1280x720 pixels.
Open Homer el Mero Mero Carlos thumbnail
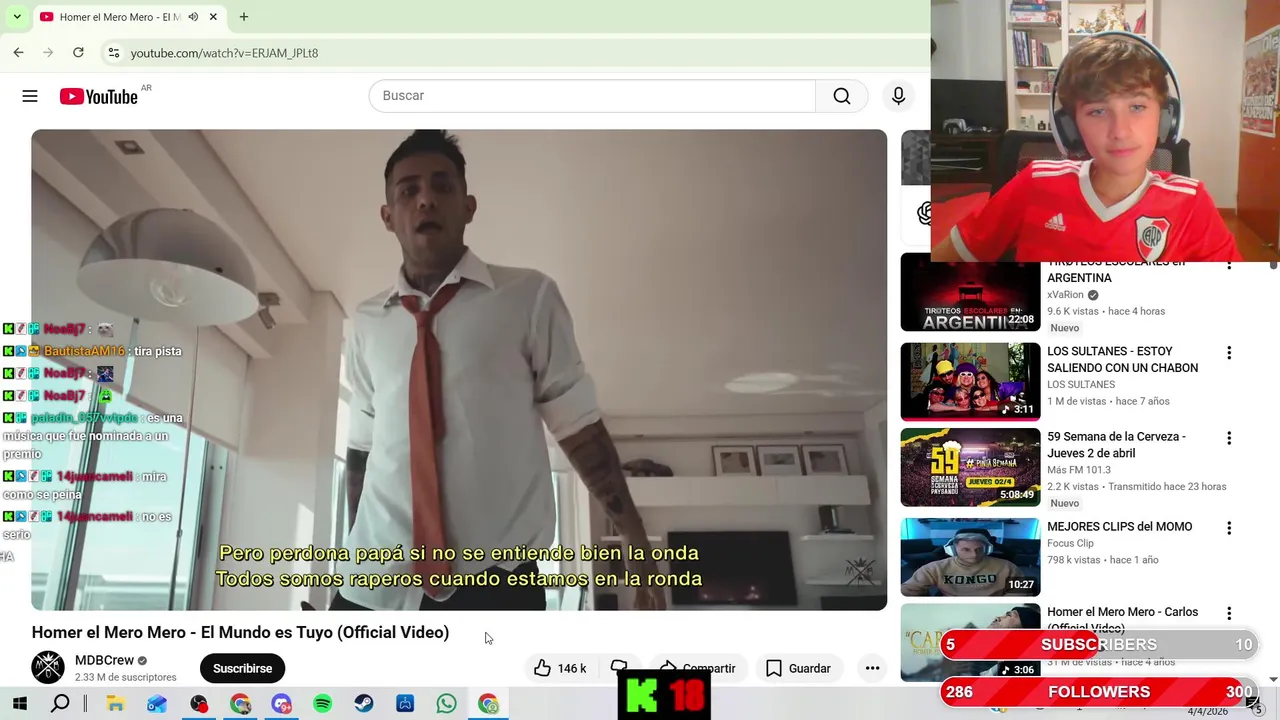point(970,642)
